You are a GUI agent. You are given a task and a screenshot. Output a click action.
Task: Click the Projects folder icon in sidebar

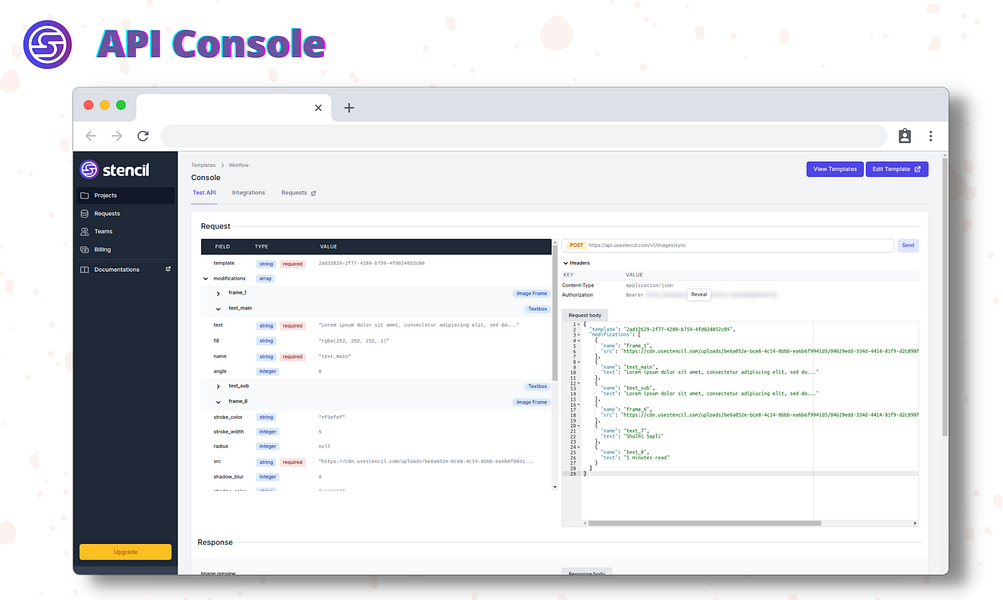84,196
